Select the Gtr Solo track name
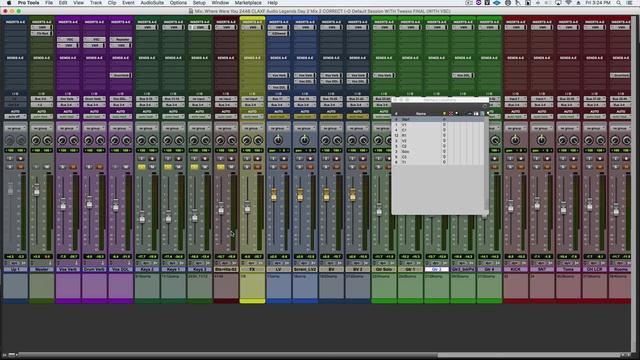 [384, 270]
